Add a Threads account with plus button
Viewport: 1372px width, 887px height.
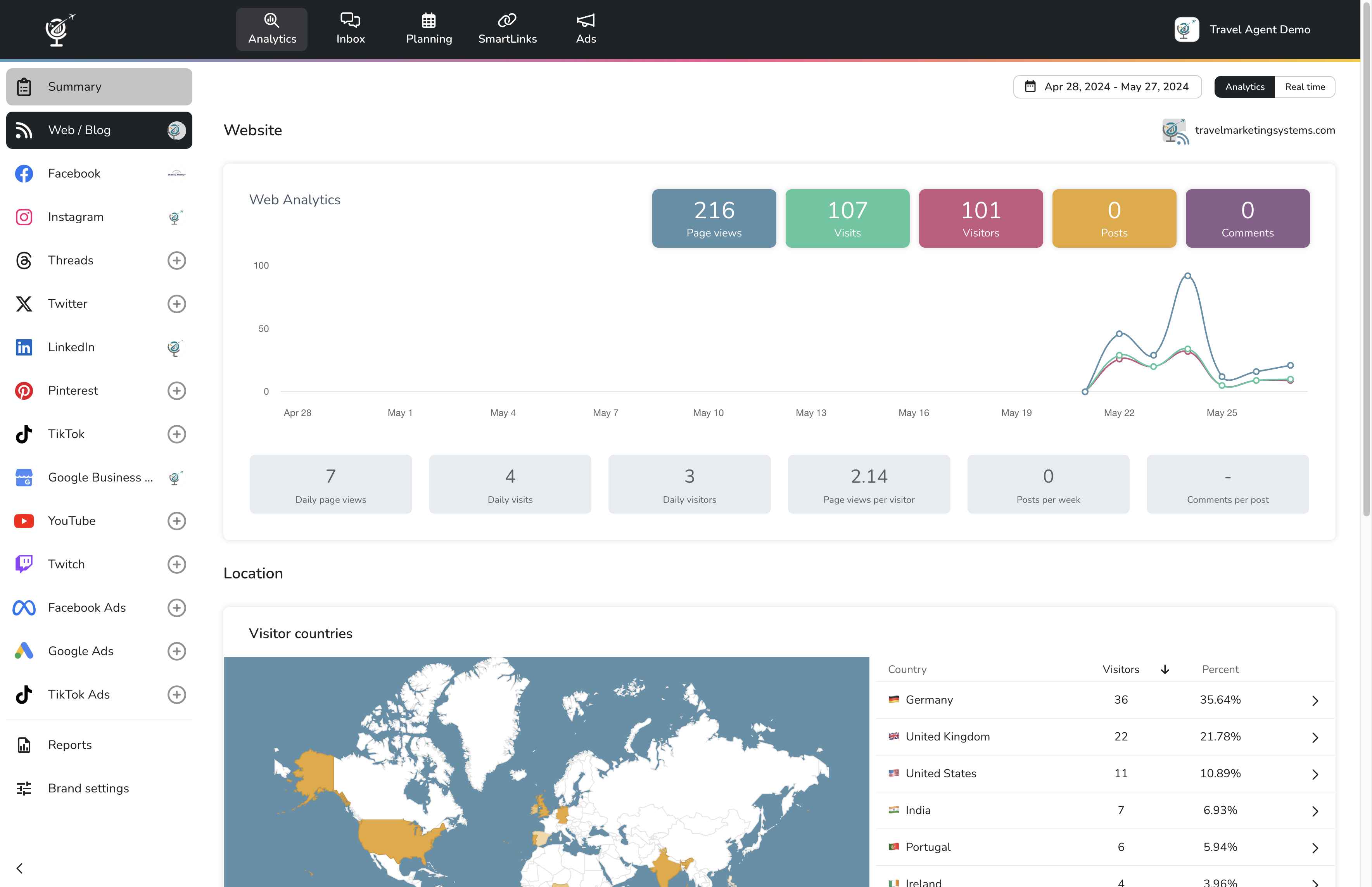[176, 261]
